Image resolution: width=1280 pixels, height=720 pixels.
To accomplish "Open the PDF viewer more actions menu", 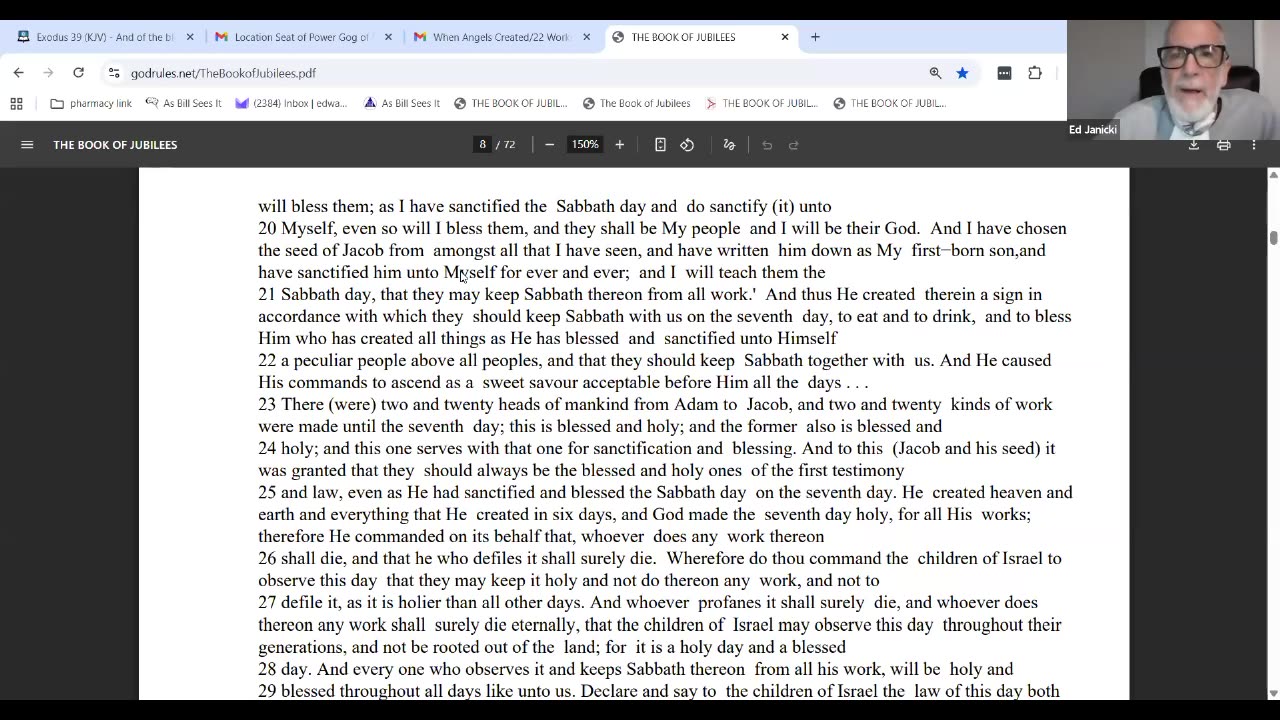I will (1253, 145).
